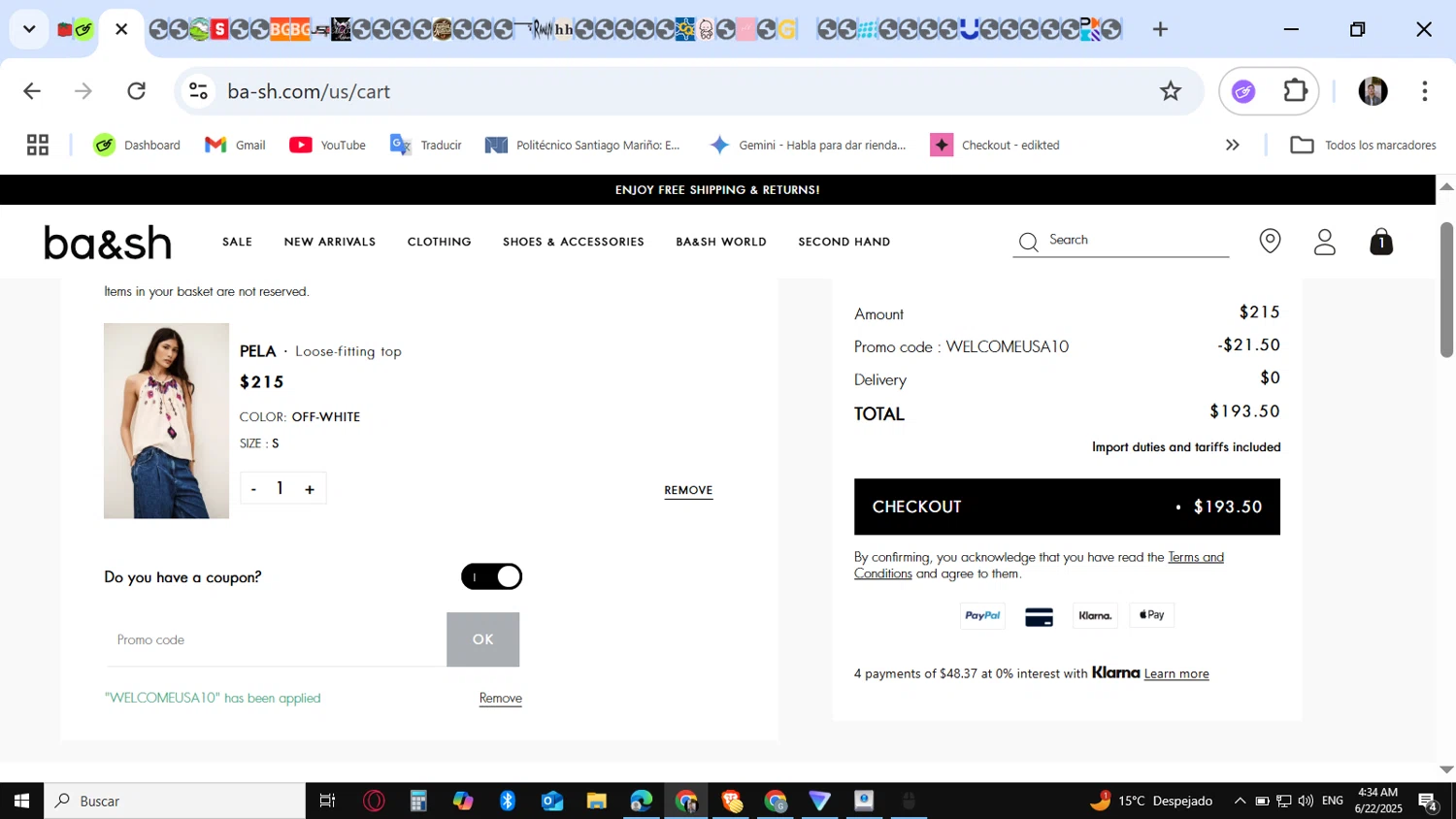1456x819 pixels.
Task: Open Microsoft Edge from the taskbar
Action: point(642,801)
